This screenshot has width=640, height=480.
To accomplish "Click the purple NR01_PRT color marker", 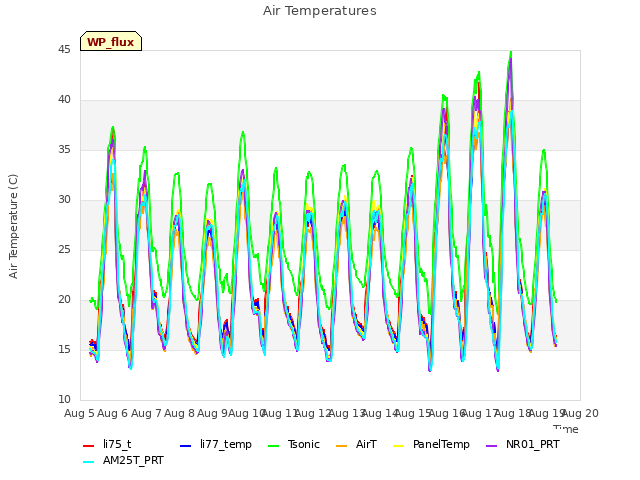I will click(491, 446).
